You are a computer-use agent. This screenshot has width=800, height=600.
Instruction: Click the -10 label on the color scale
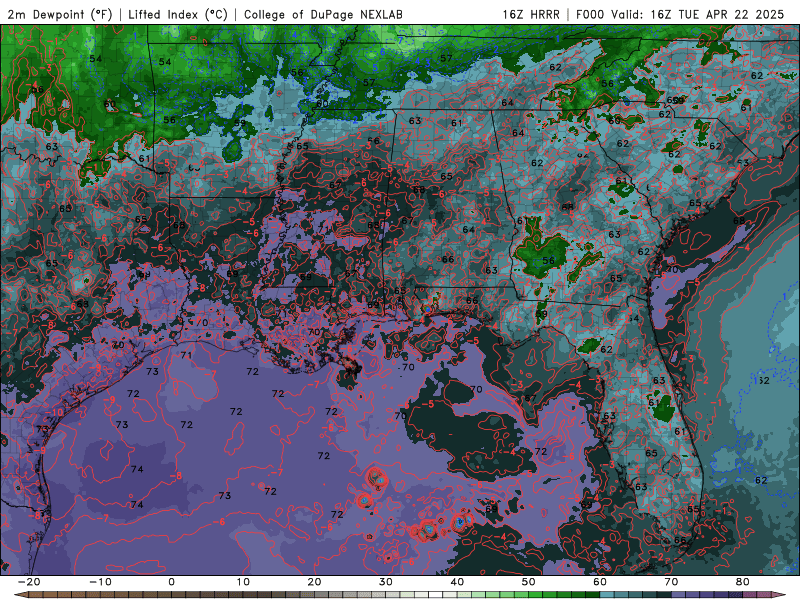point(100,582)
